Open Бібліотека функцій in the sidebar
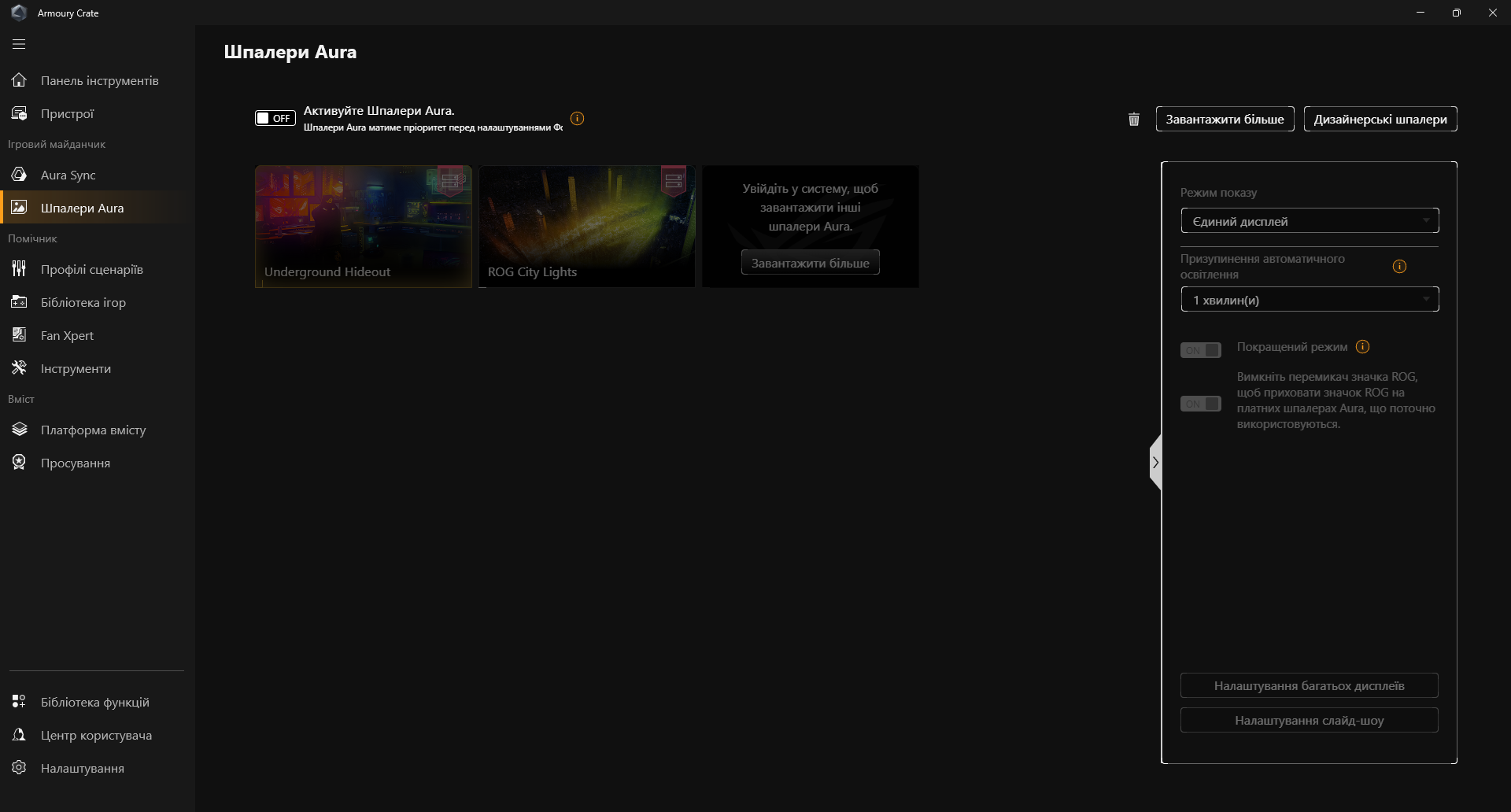The width and height of the screenshot is (1511, 812). point(98,702)
